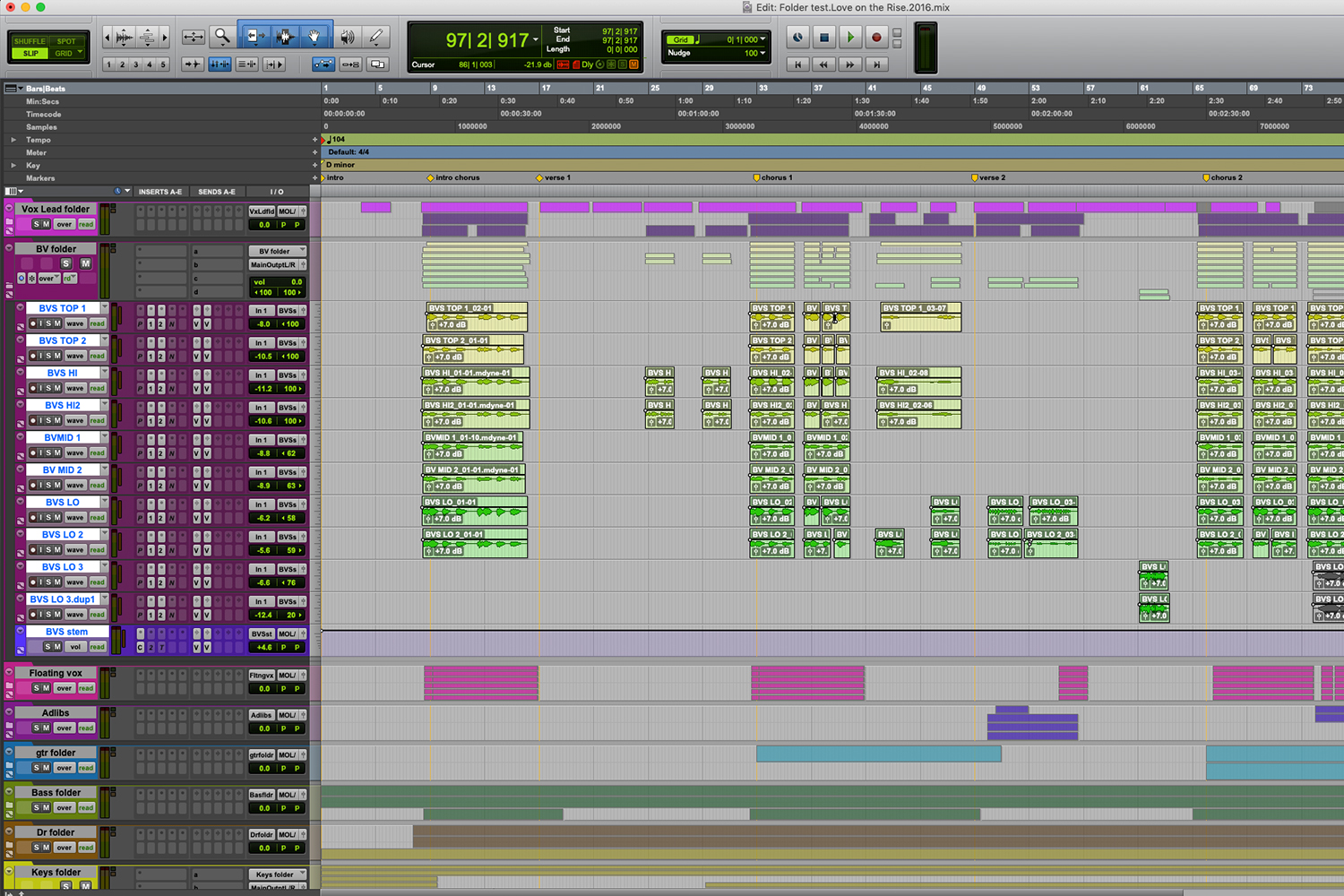Screen dimensions: 1344x896
Task: Solo the Vox Lead folder track
Action: coord(36,225)
